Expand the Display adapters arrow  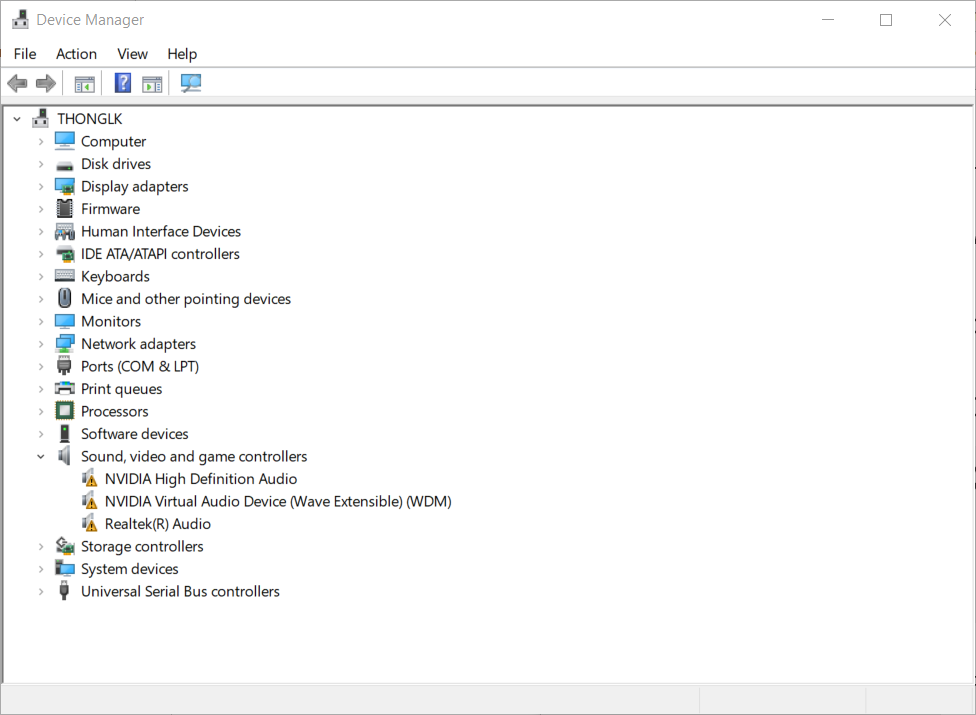point(41,187)
